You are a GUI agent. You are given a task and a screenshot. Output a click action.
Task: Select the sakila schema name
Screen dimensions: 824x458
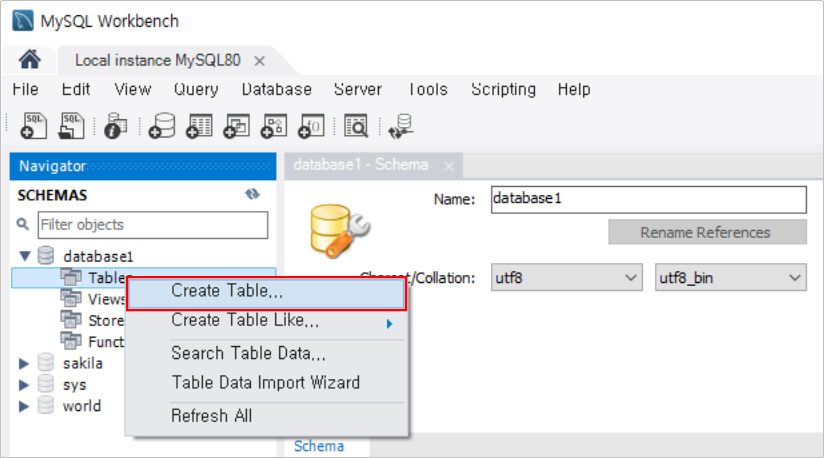83,363
